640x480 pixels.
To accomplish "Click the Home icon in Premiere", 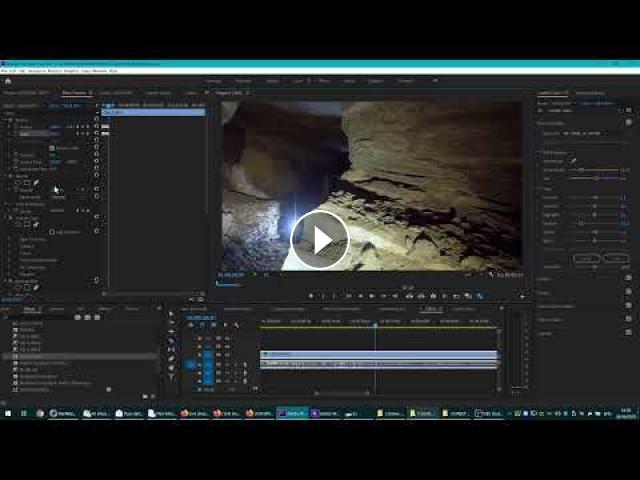I will click(x=8, y=81).
